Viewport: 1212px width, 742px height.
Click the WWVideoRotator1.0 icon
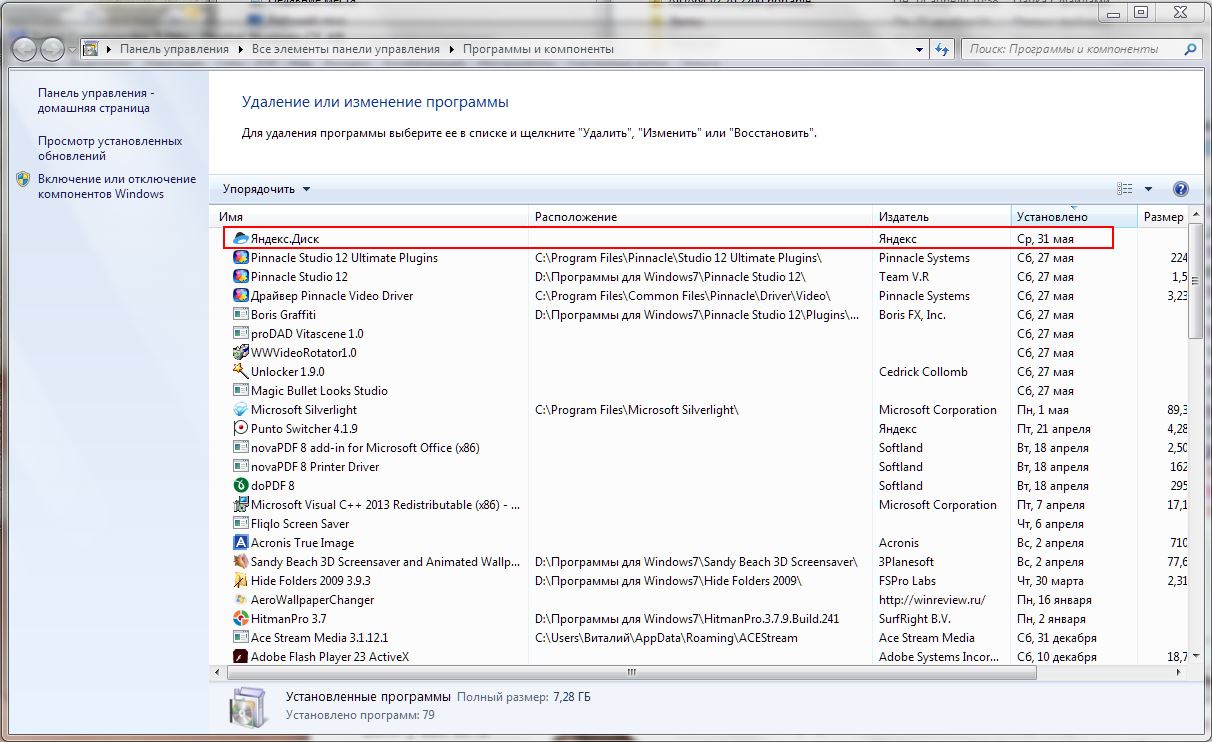pos(240,353)
